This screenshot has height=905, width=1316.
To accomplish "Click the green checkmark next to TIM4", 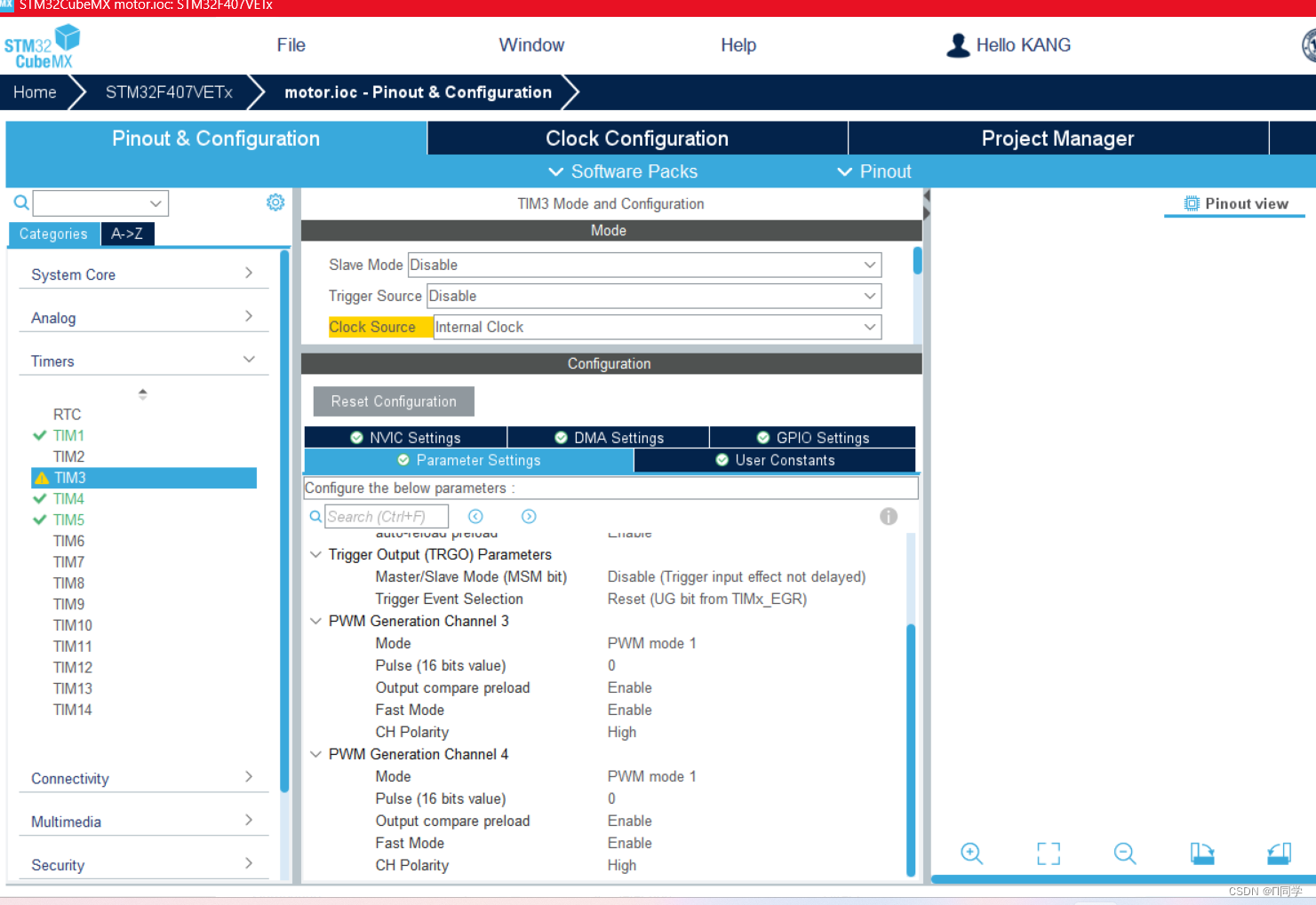I will (x=39, y=498).
